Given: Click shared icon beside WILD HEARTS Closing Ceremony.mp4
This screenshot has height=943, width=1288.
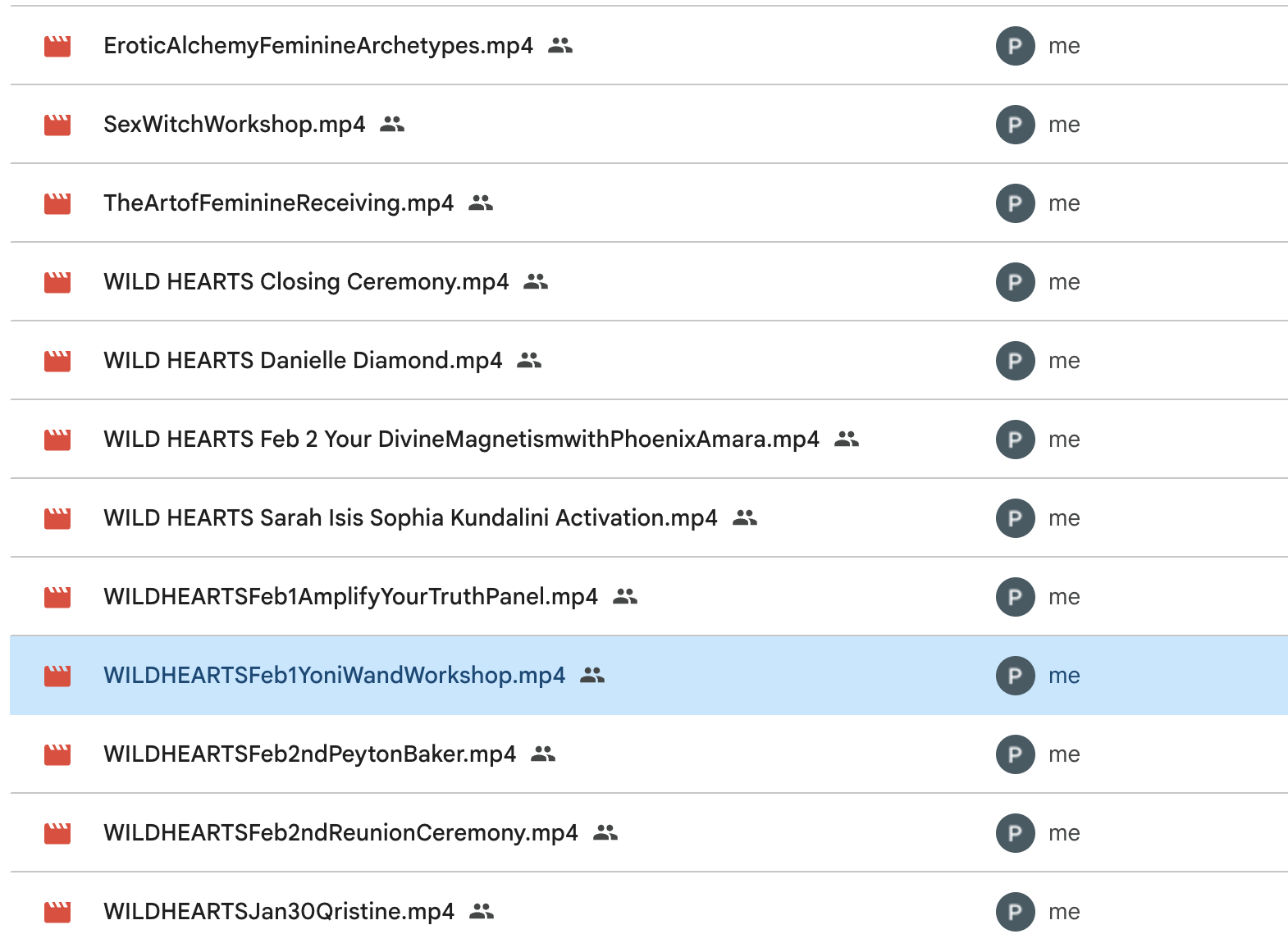Looking at the screenshot, I should click(x=536, y=282).
